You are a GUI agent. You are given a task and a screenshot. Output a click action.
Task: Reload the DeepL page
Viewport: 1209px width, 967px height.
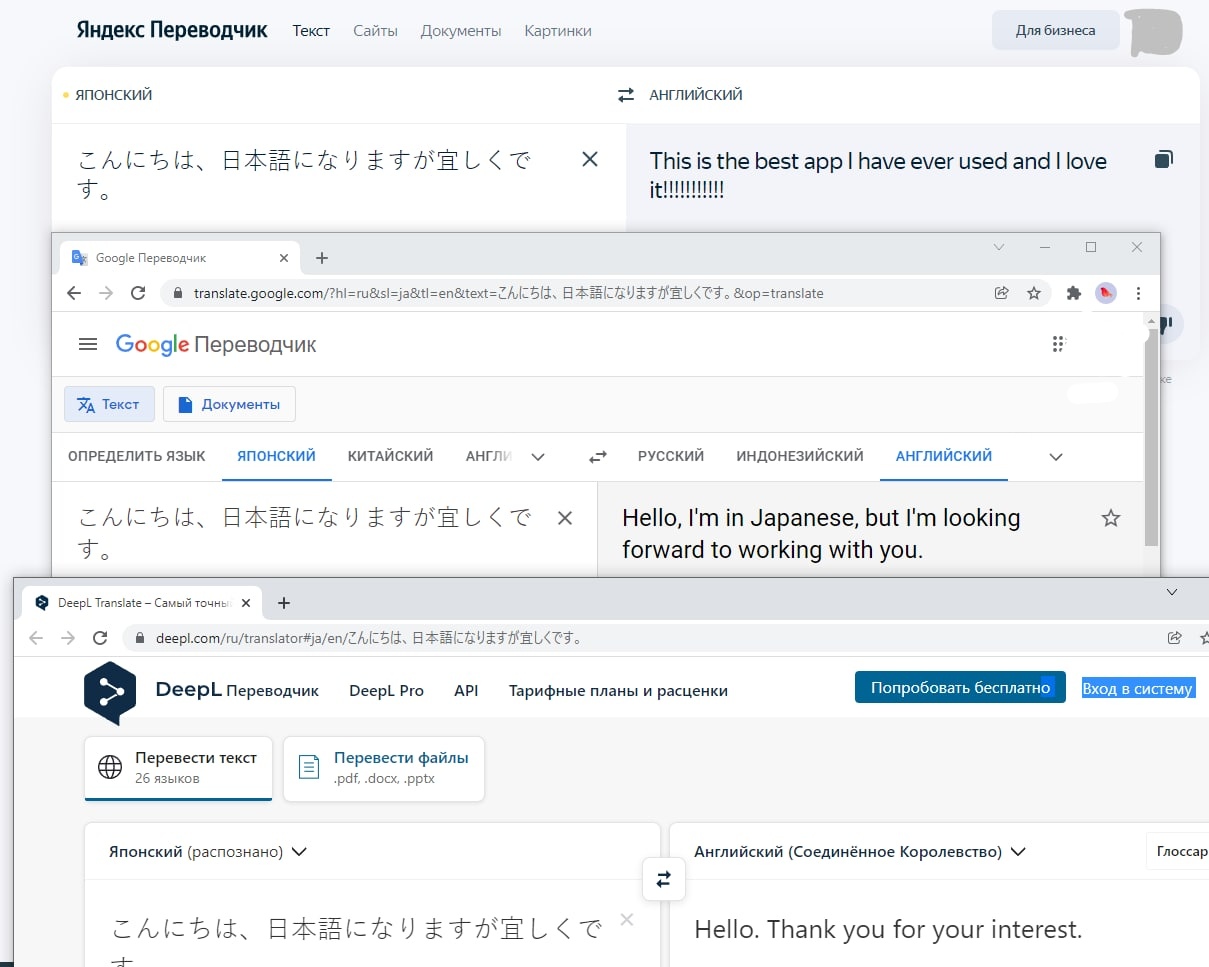[x=100, y=638]
